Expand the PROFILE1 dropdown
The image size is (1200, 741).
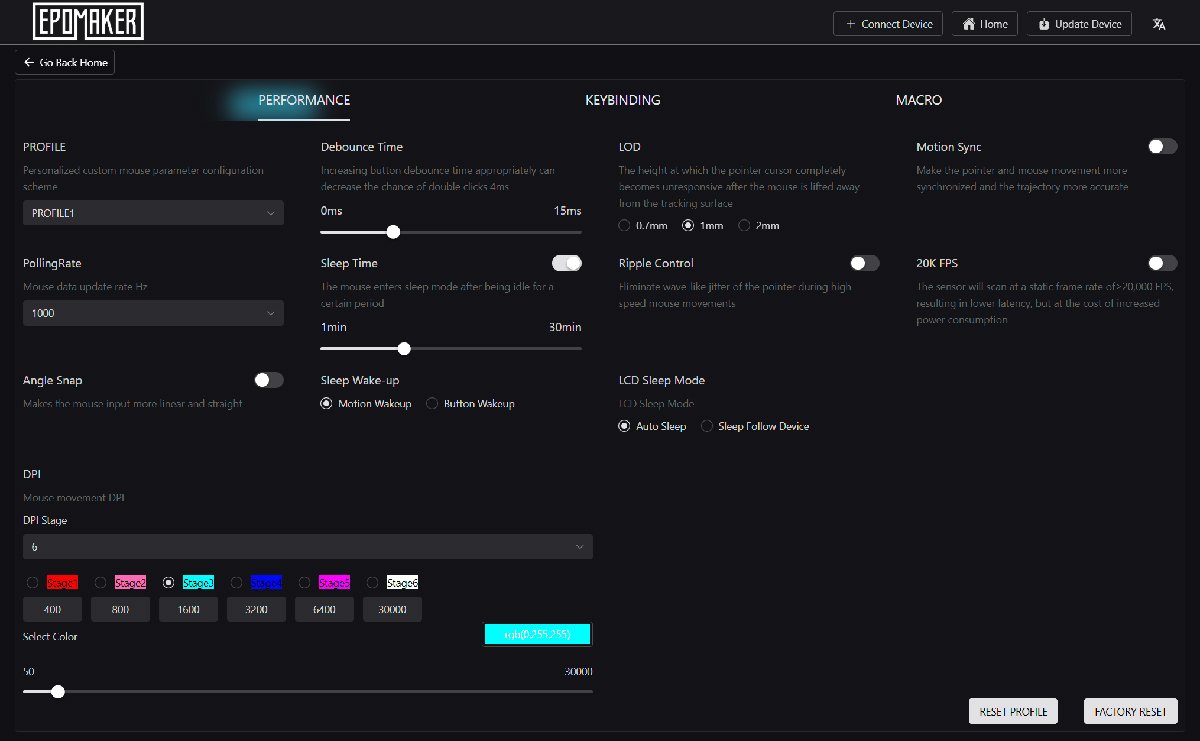[153, 213]
